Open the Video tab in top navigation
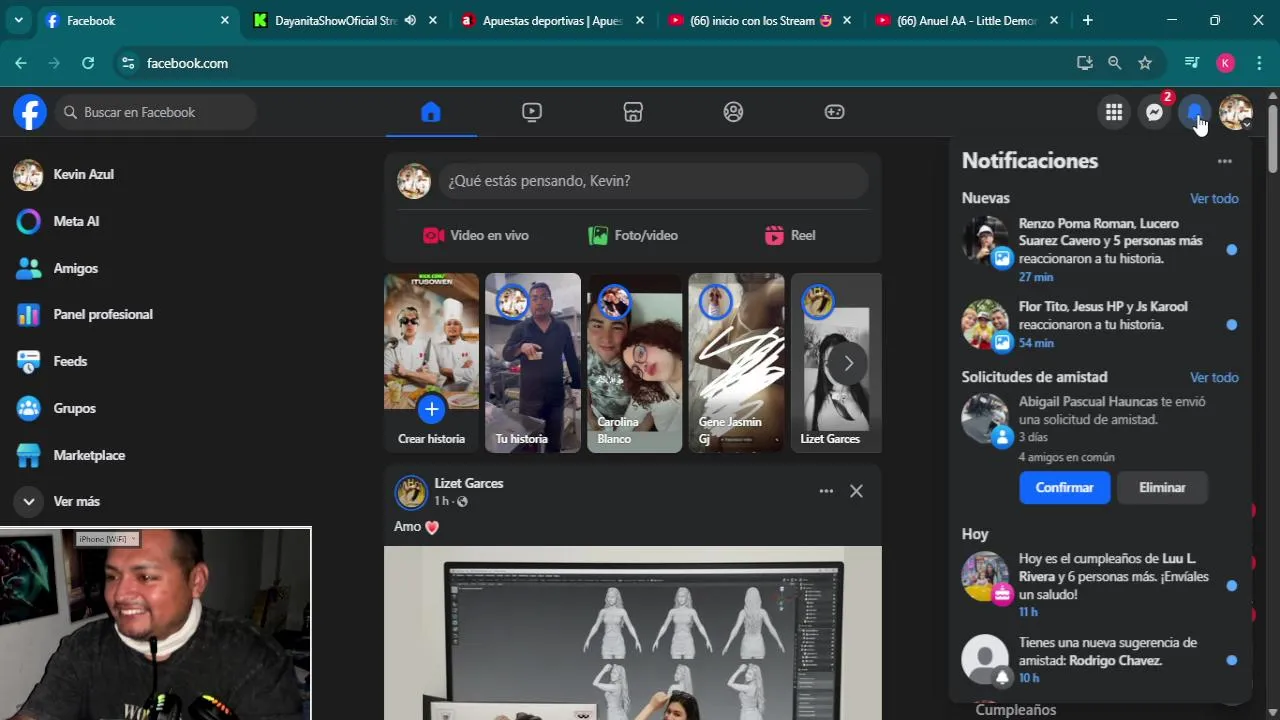 (532, 112)
